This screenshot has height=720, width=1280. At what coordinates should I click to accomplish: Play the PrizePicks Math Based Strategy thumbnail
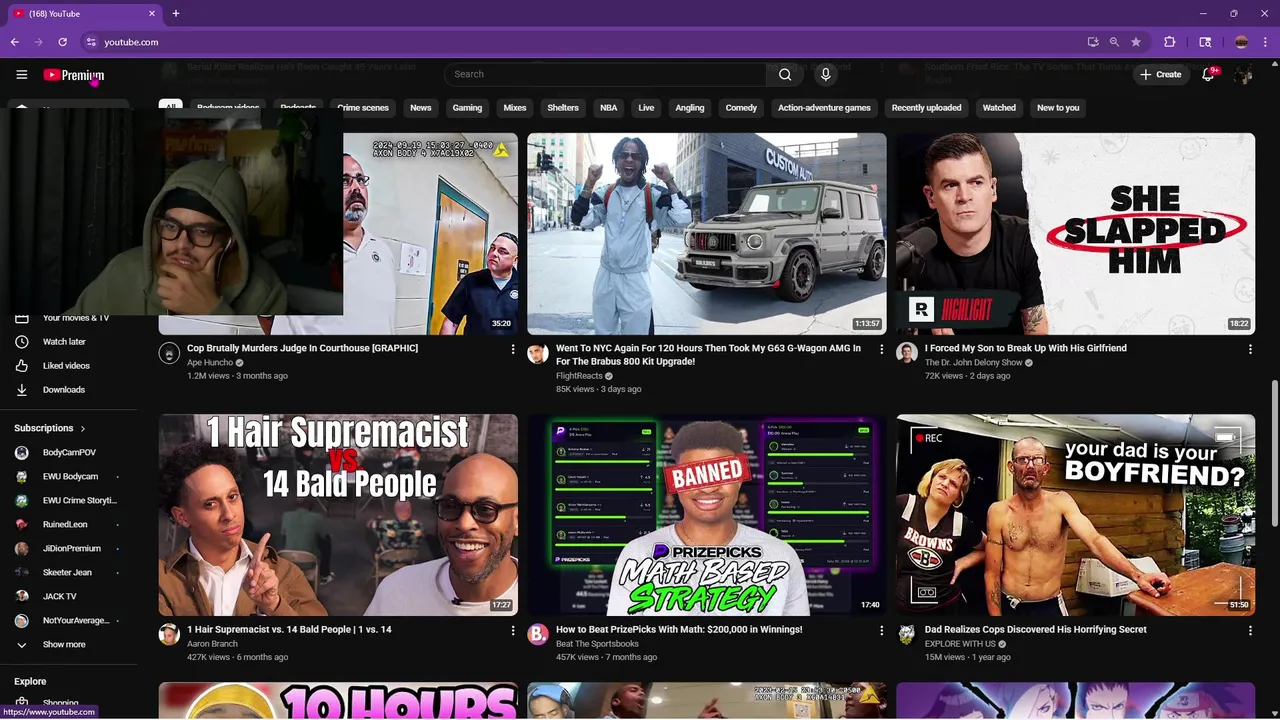pyautogui.click(x=707, y=515)
